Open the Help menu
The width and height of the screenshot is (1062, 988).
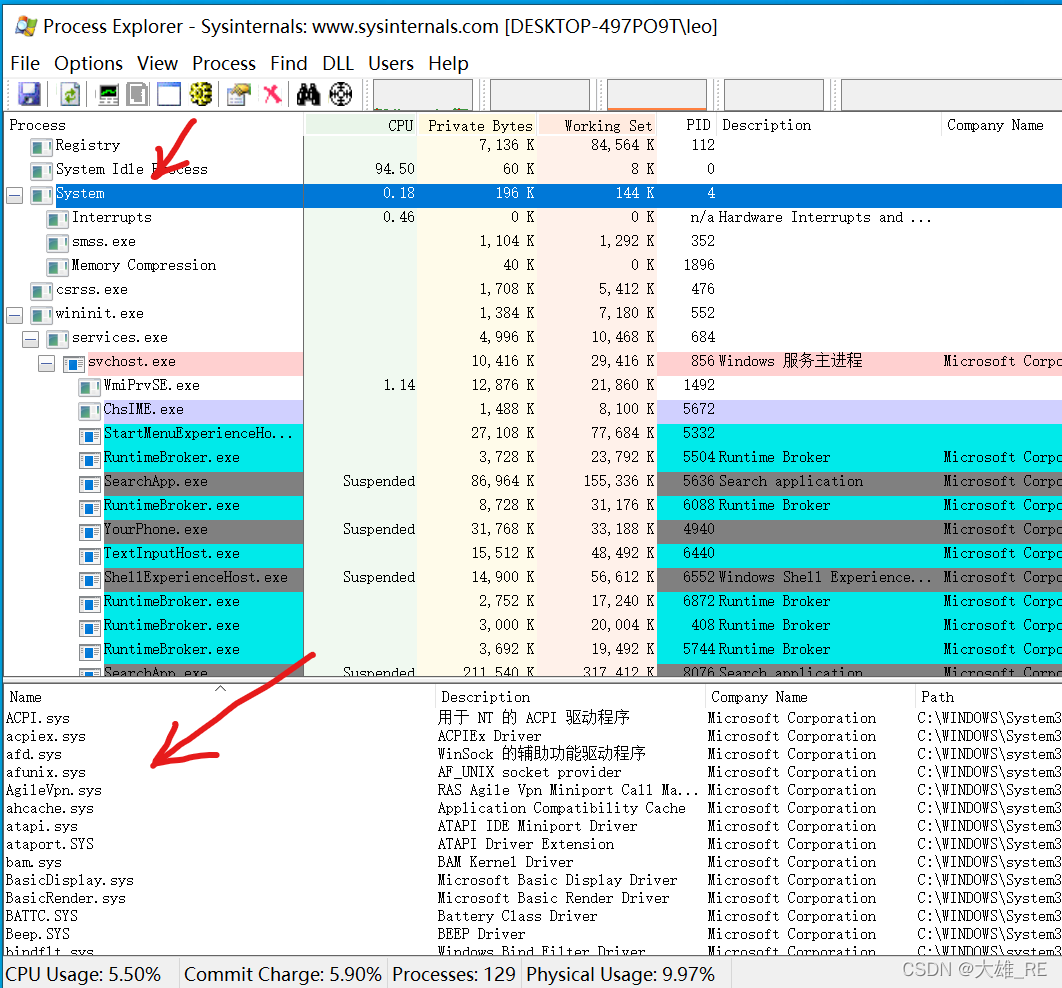point(448,63)
